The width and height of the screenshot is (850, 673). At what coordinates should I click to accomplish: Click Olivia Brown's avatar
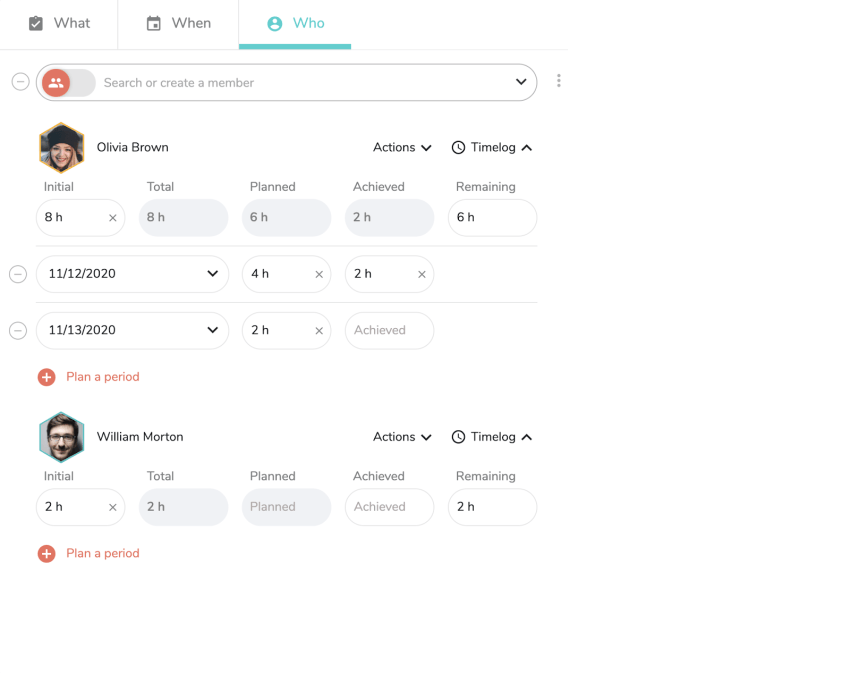coord(61,148)
